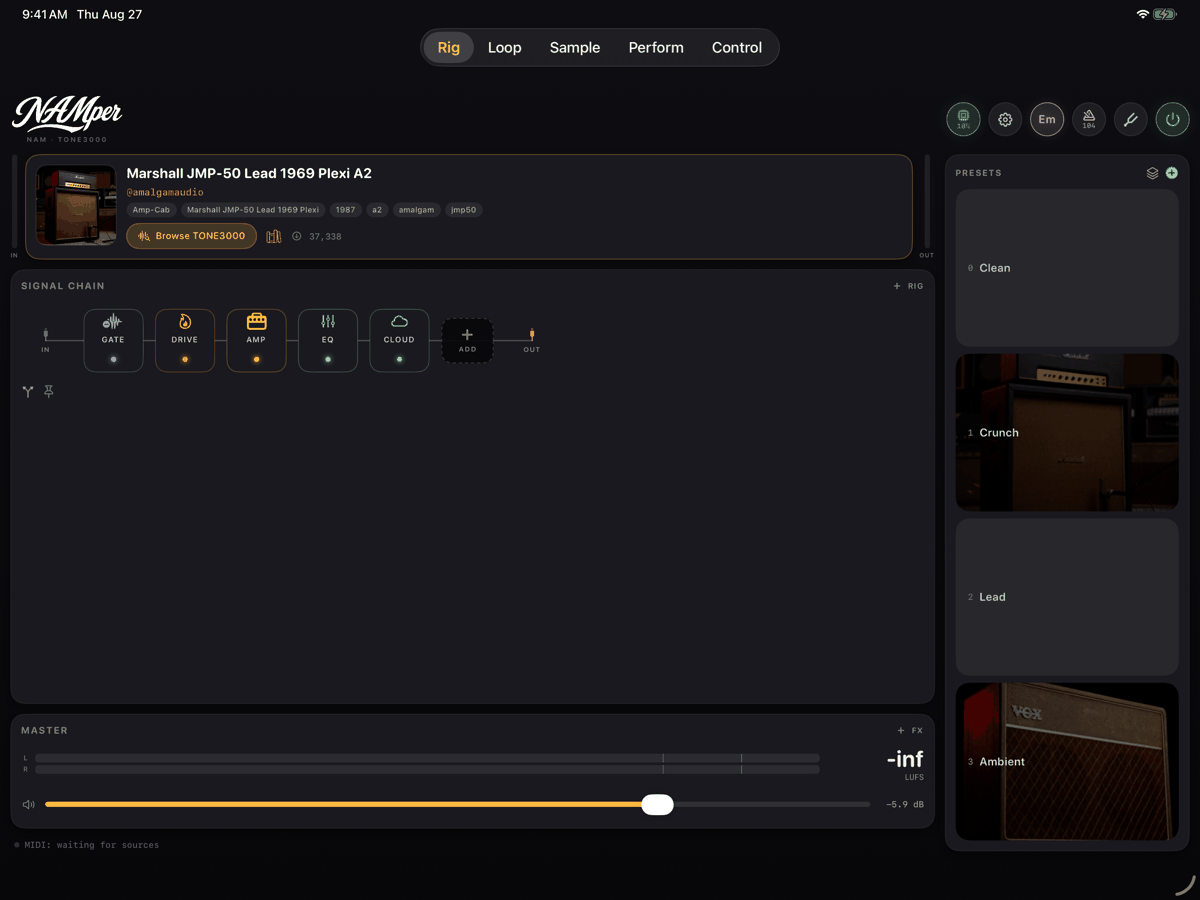Click the -5.9 dB volume value
The width and height of the screenshot is (1200, 900).
pos(905,804)
